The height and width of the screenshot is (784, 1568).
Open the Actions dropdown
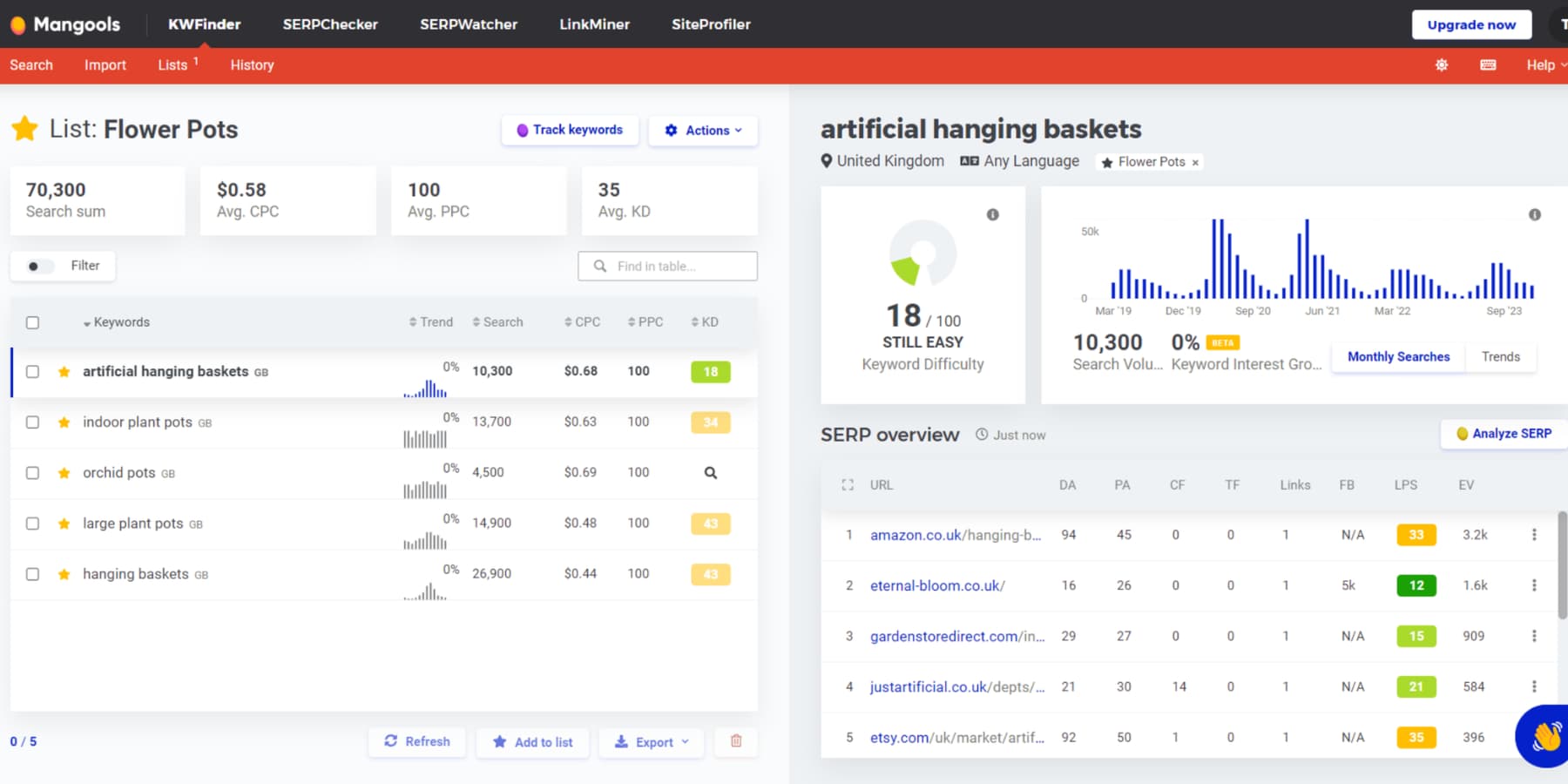tap(703, 130)
